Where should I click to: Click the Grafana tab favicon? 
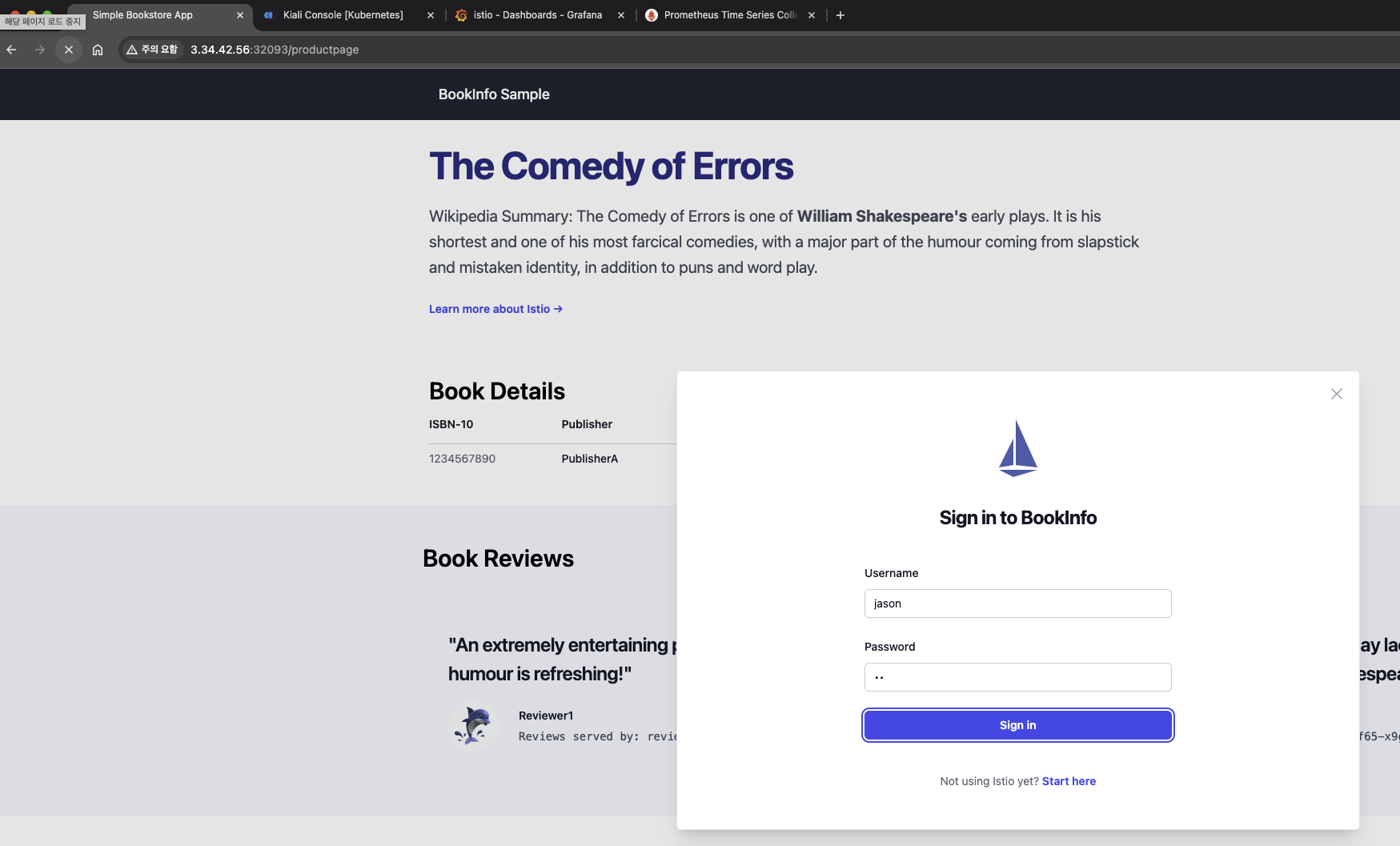[461, 15]
